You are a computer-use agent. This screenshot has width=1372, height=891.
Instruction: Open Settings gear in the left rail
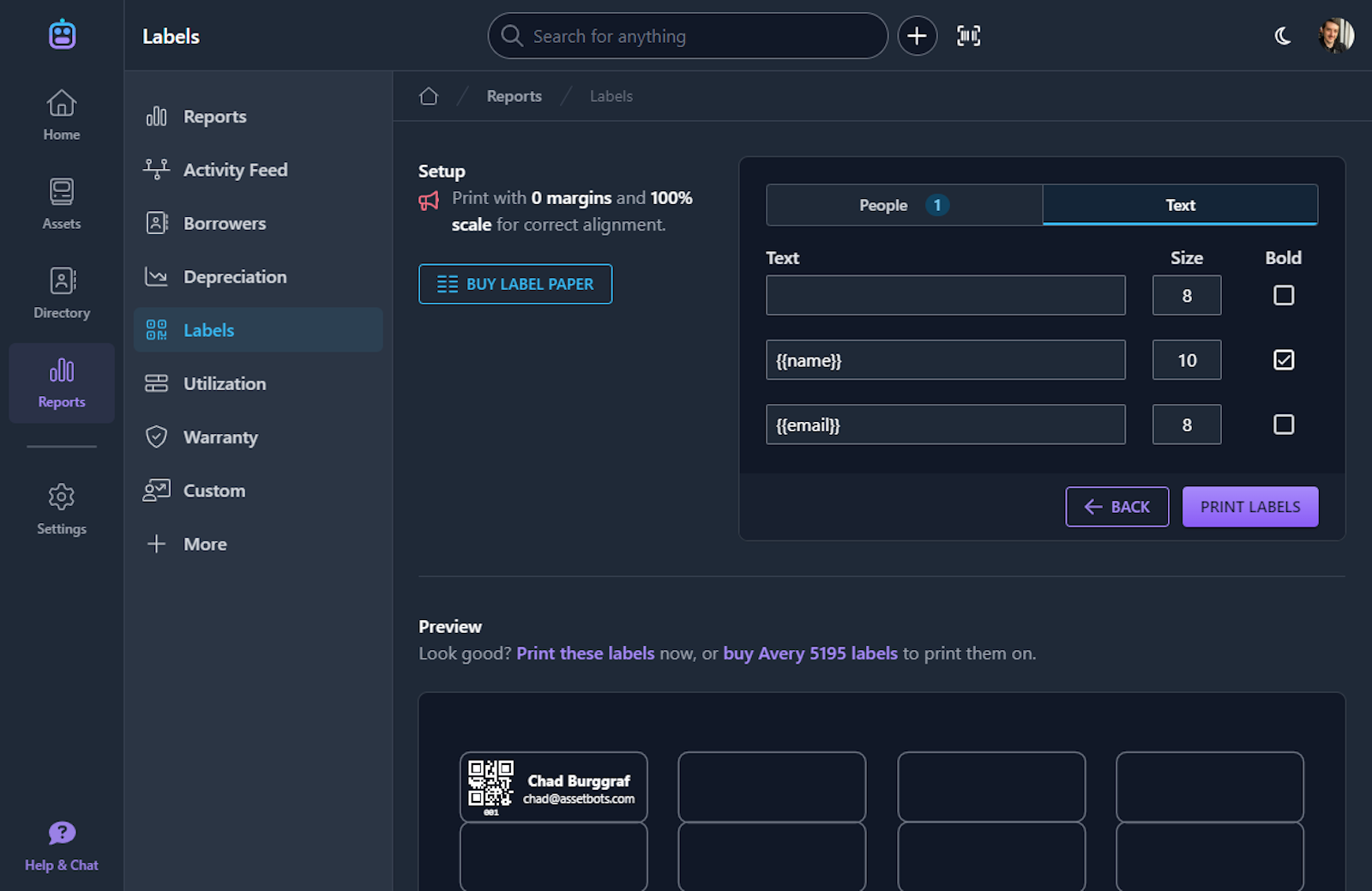click(62, 509)
